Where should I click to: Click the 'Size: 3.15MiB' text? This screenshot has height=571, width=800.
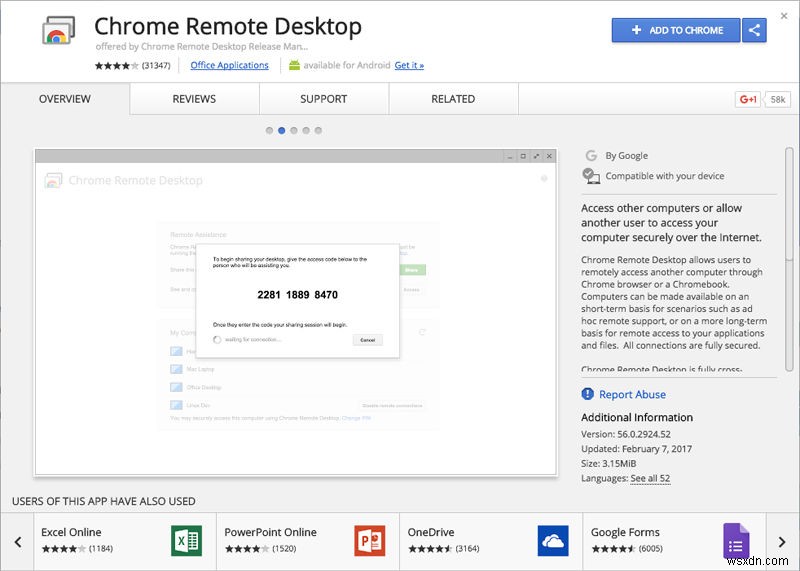609,463
